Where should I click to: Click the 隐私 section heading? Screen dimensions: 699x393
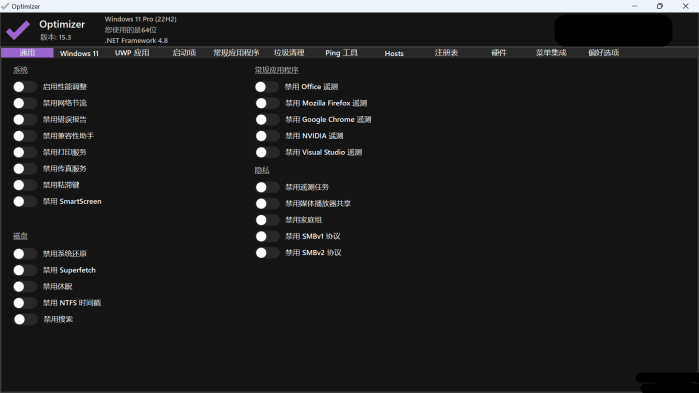262,170
